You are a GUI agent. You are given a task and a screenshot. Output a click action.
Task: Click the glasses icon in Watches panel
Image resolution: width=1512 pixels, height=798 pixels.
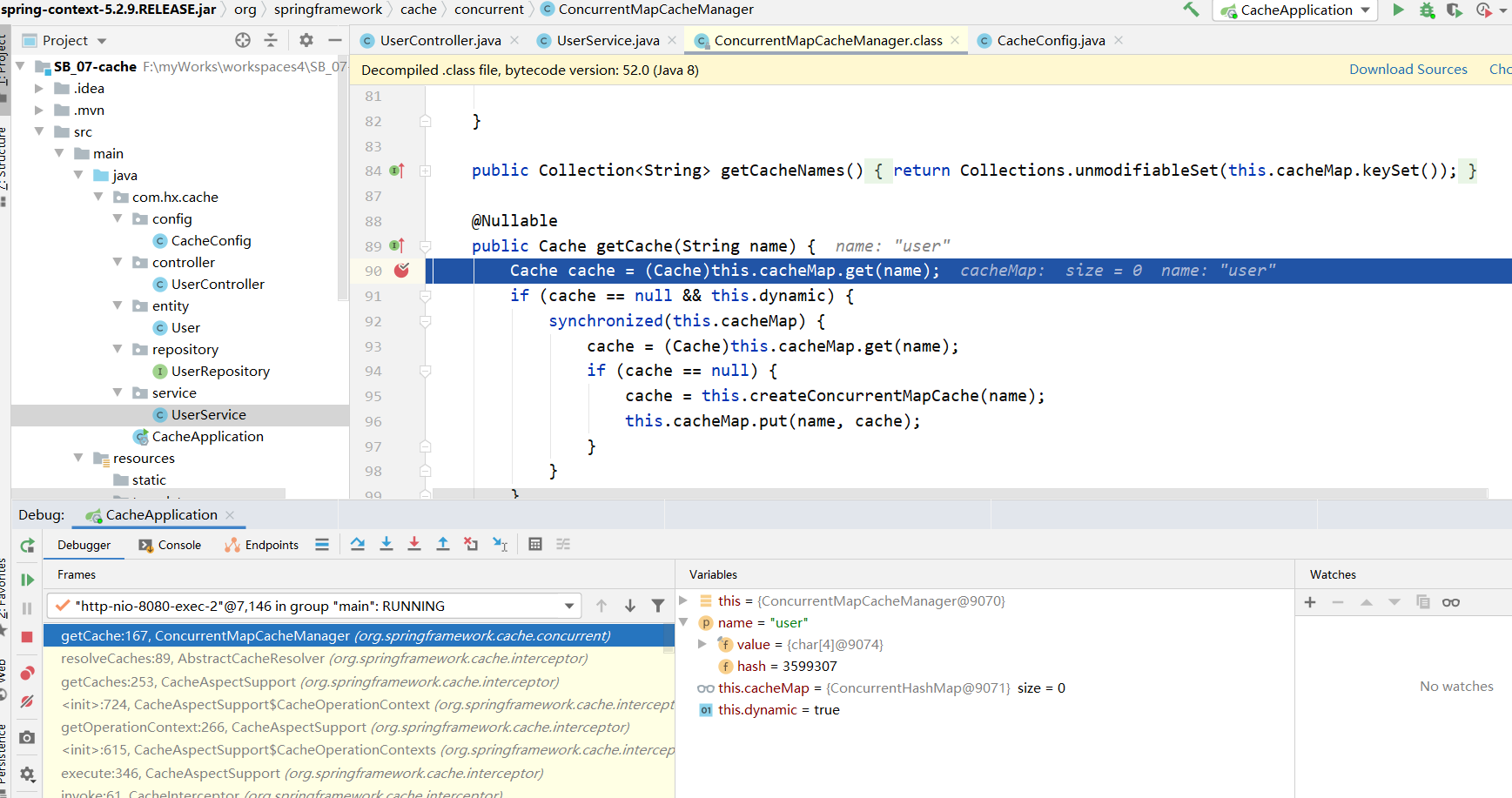[x=1451, y=602]
